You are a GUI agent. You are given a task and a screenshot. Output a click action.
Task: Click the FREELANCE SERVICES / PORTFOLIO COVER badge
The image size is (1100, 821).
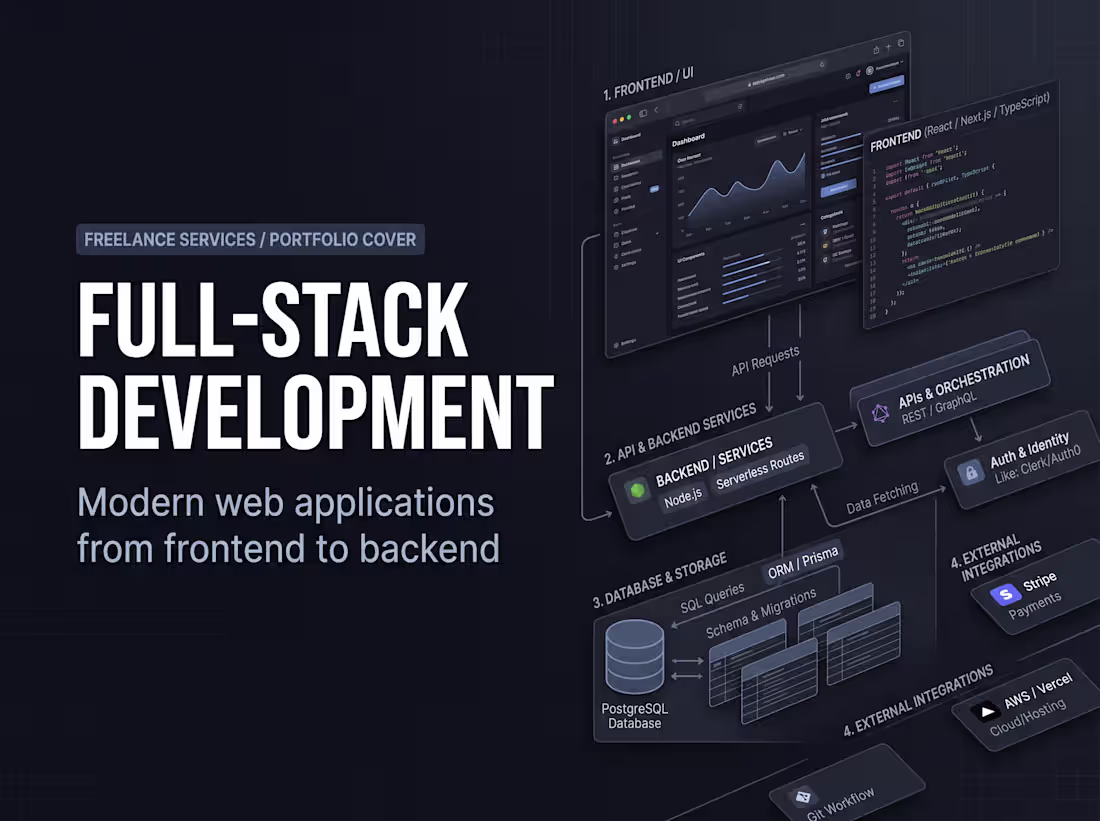250,239
